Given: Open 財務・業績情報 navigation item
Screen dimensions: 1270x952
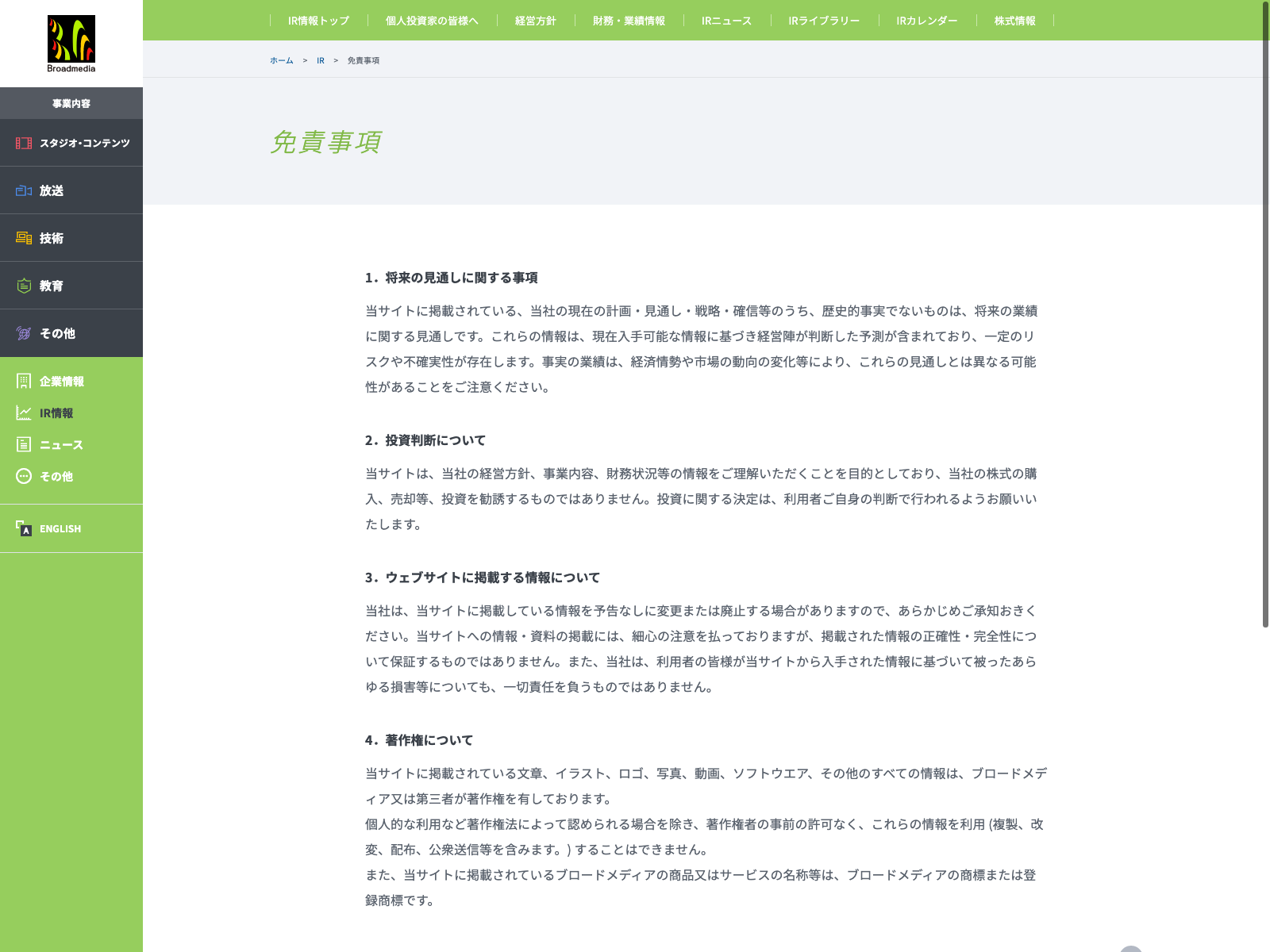Looking at the screenshot, I should click(629, 21).
